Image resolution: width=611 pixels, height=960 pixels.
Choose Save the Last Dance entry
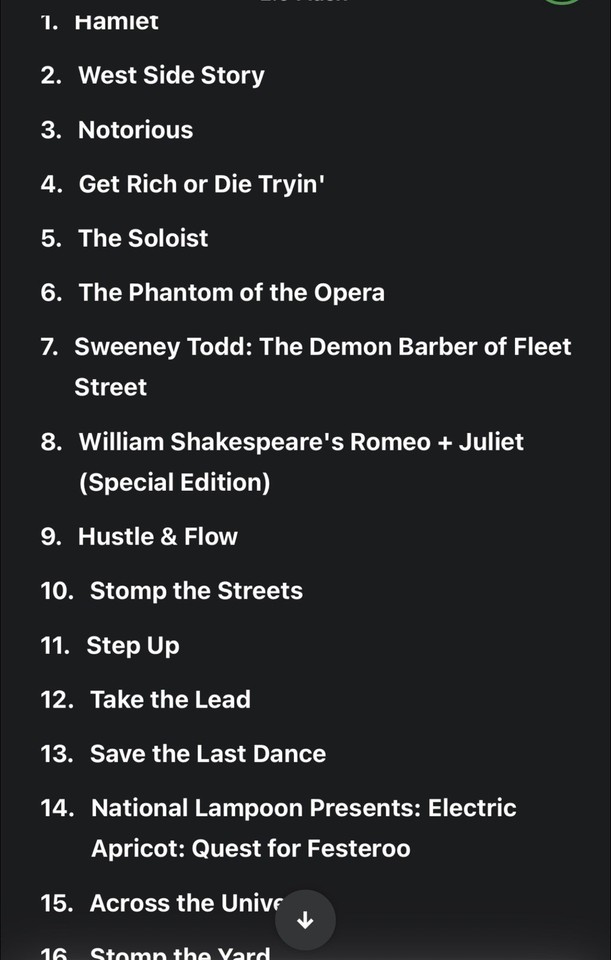tap(208, 753)
